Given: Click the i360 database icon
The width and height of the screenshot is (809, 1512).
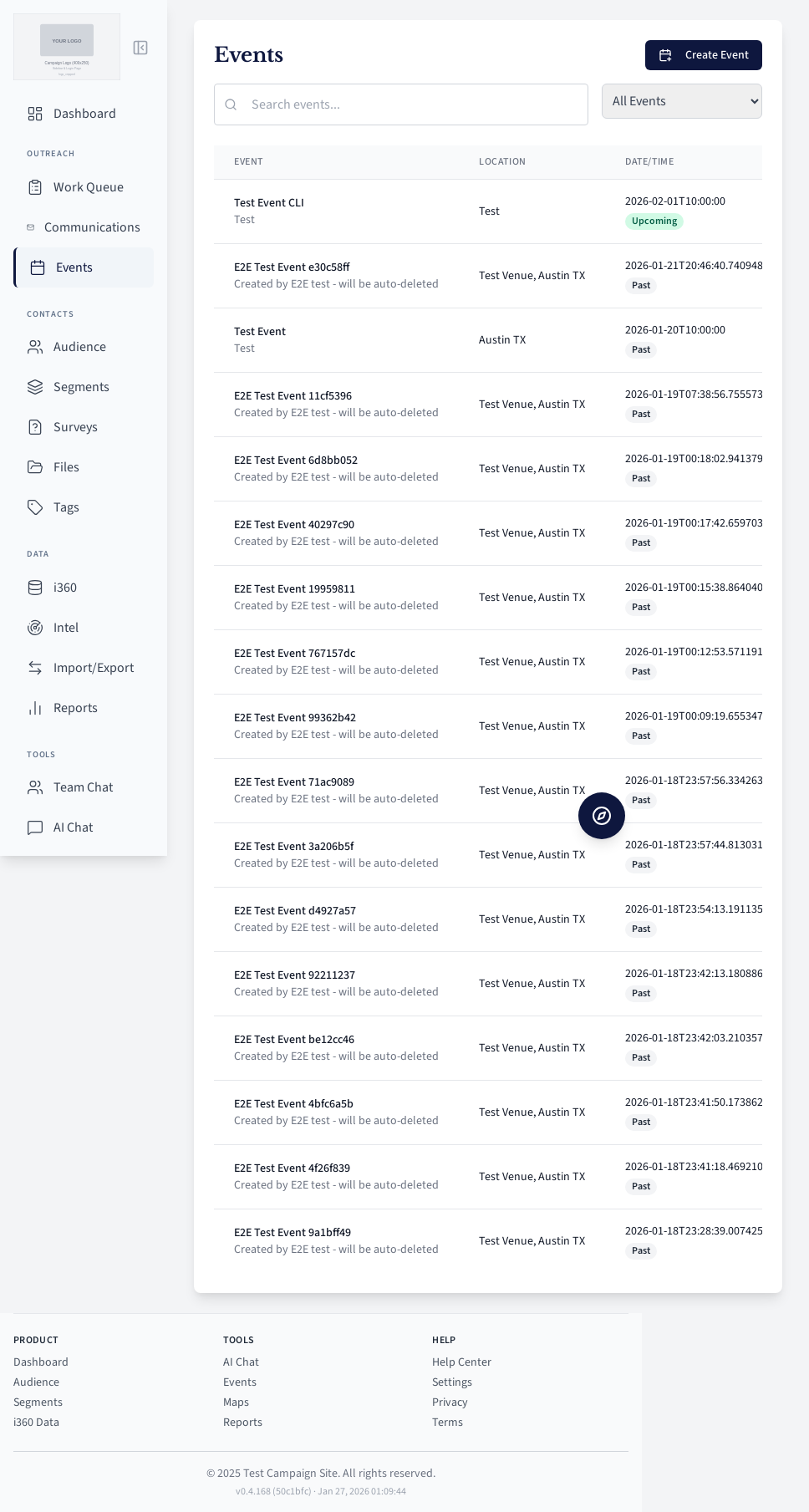Looking at the screenshot, I should pyautogui.click(x=35, y=588).
